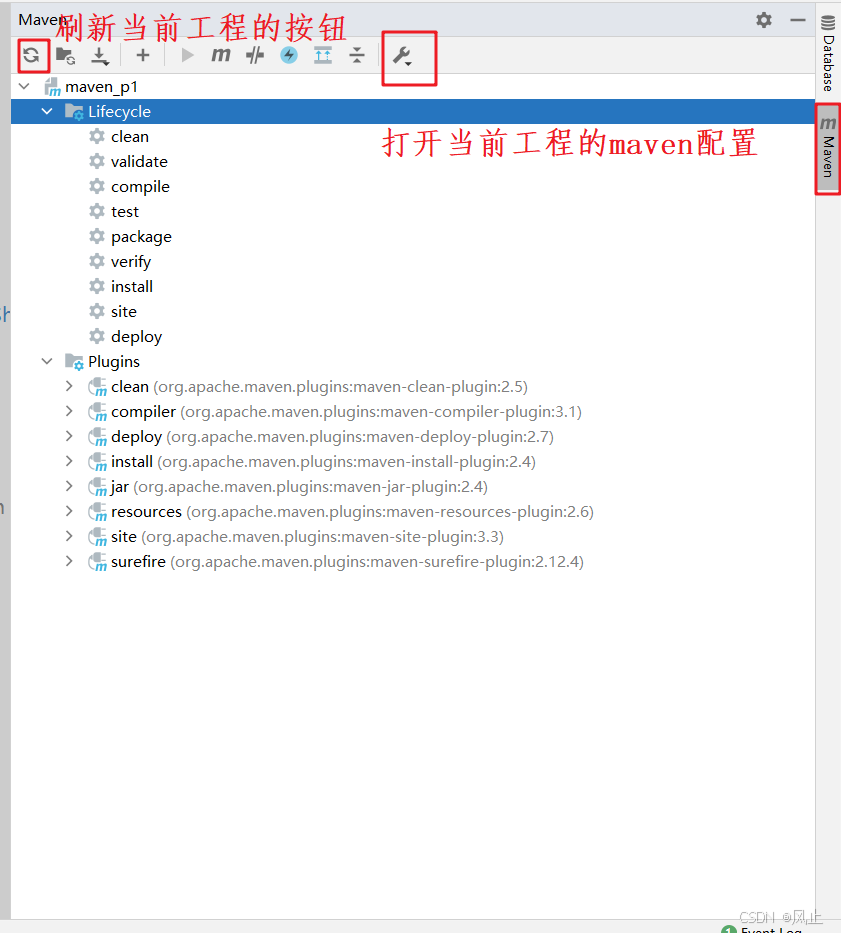Hide the Maven tool window
The width and height of the screenshot is (841, 933).
798,20
